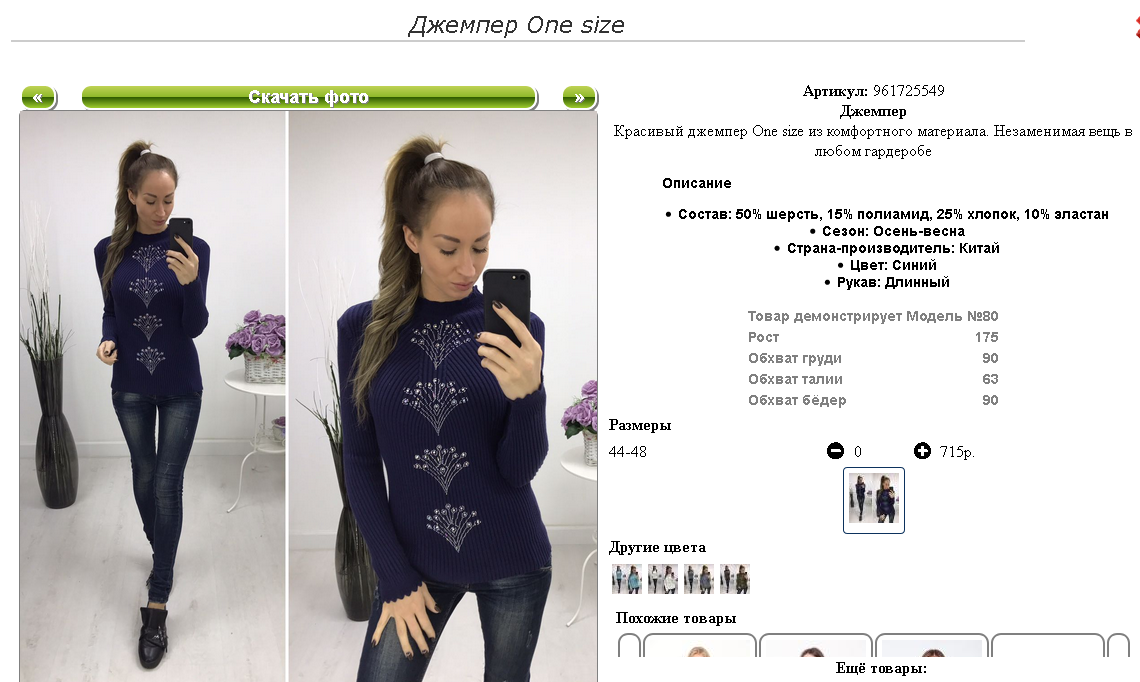Open the navy sweater preview thumbnail
Viewport: 1140px width, 682px height.
(x=874, y=500)
